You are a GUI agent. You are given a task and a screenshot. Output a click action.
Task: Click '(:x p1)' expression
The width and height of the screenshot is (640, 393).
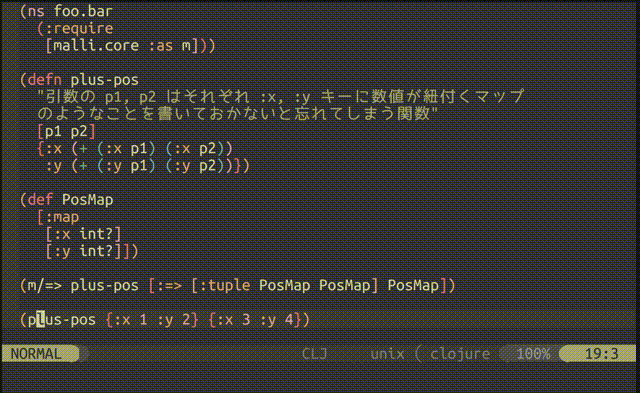(126, 149)
